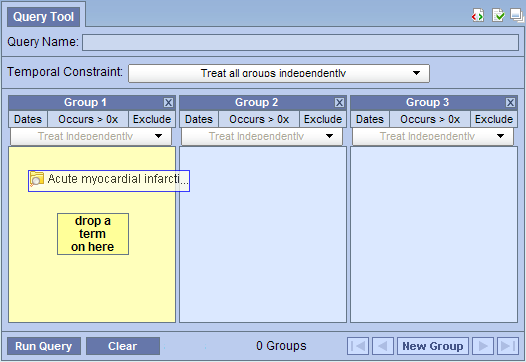Click inside the Query Name field

pos(301,43)
